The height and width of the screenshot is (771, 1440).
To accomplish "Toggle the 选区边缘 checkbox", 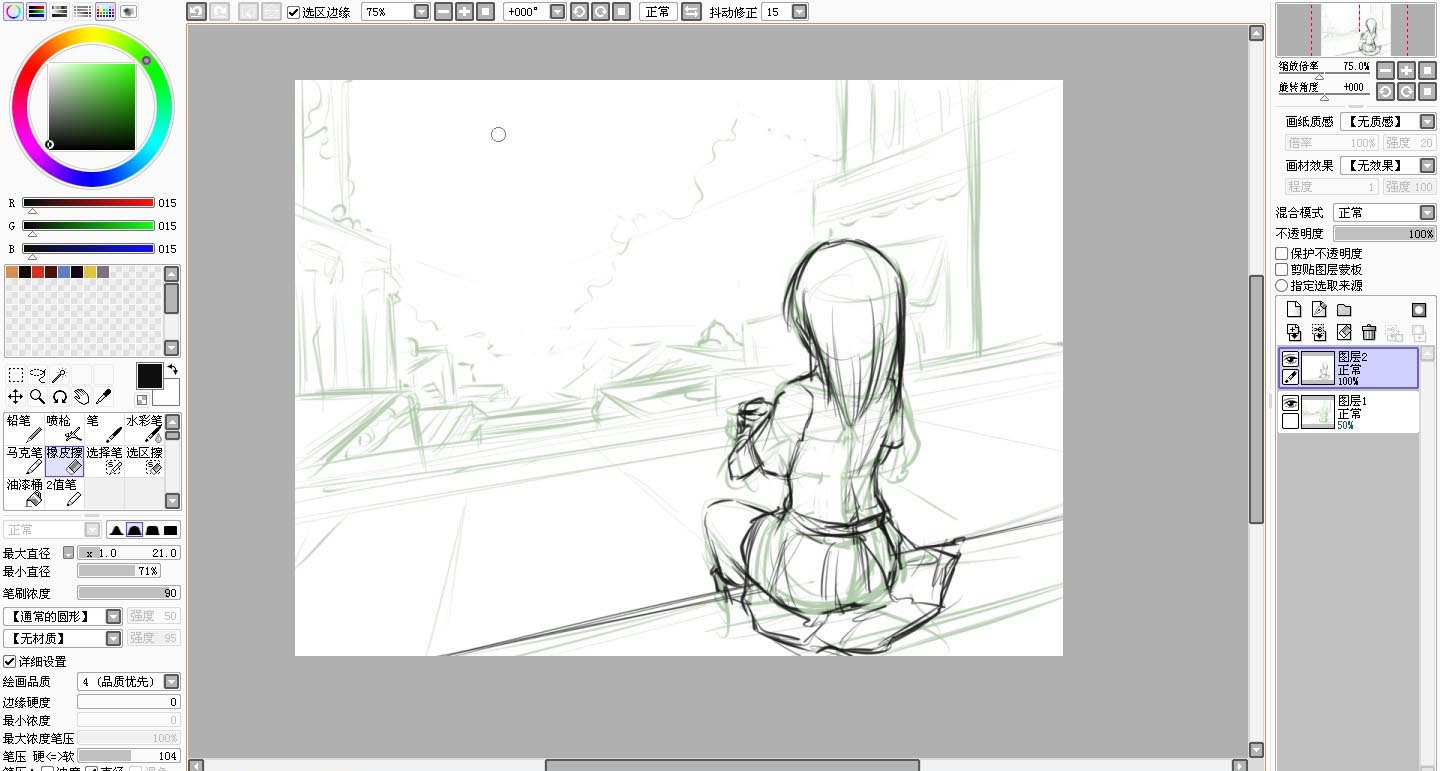I will pyautogui.click(x=293, y=12).
